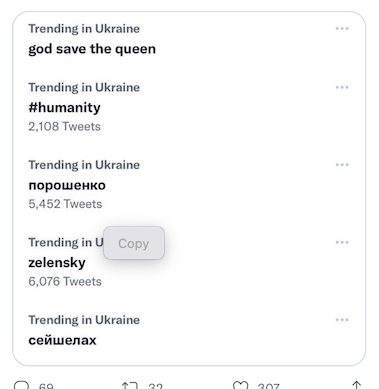Click Trending in Ukraine label above #humanity

tap(84, 87)
